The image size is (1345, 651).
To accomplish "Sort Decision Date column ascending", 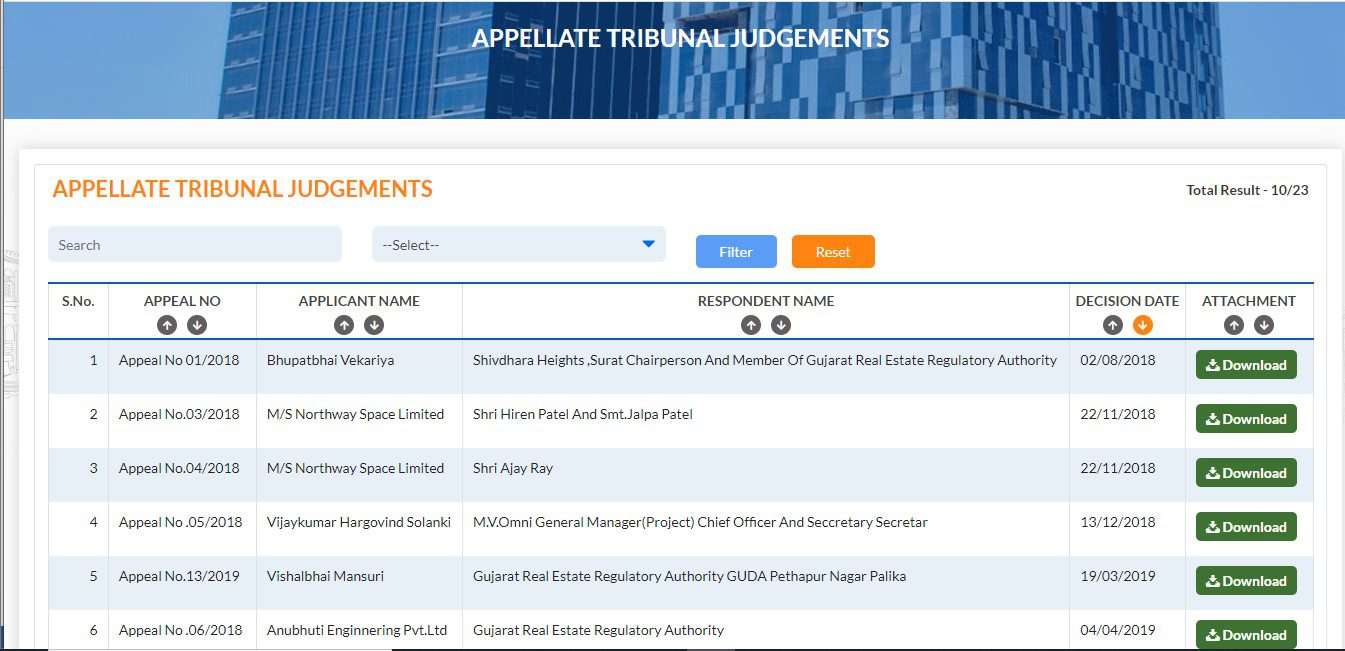I will click(x=1113, y=324).
